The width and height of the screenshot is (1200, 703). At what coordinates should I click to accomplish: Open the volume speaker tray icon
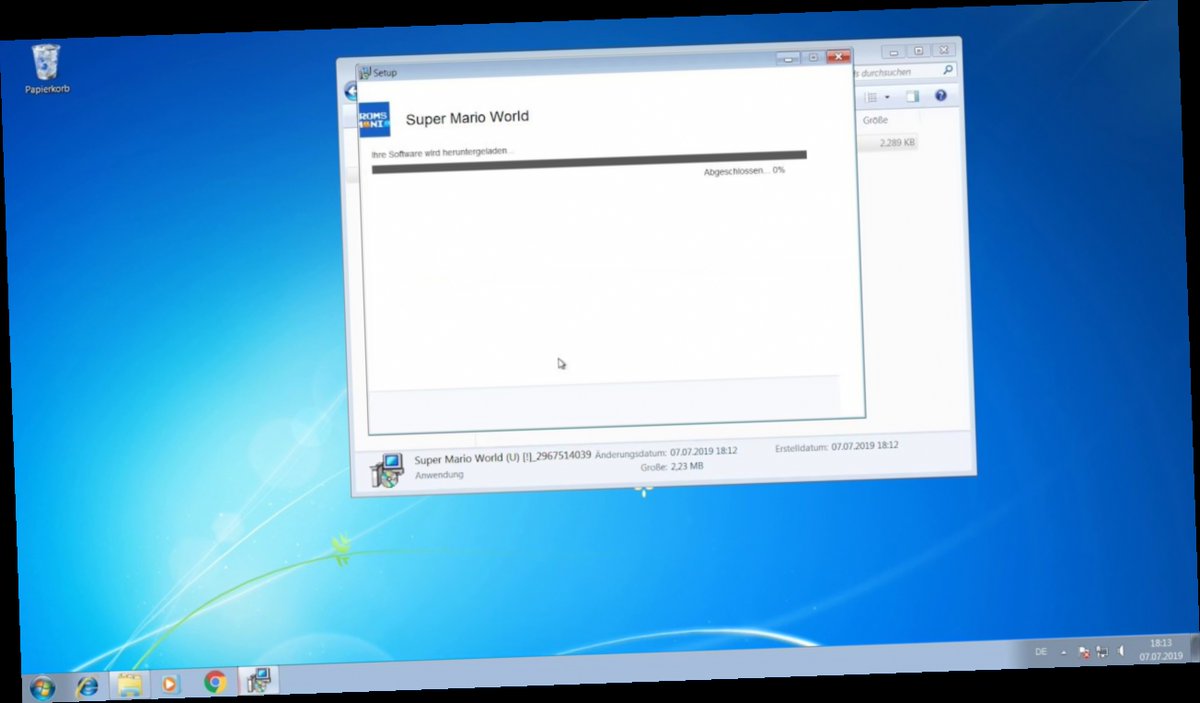1119,651
